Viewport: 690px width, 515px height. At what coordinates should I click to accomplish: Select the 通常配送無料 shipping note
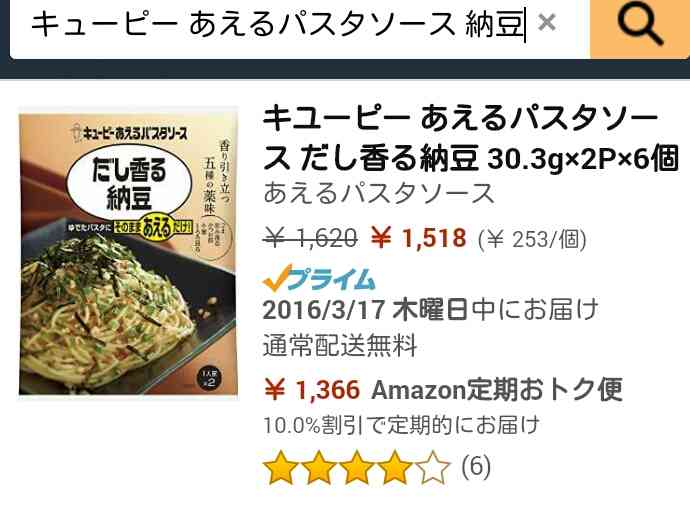[x=340, y=345]
